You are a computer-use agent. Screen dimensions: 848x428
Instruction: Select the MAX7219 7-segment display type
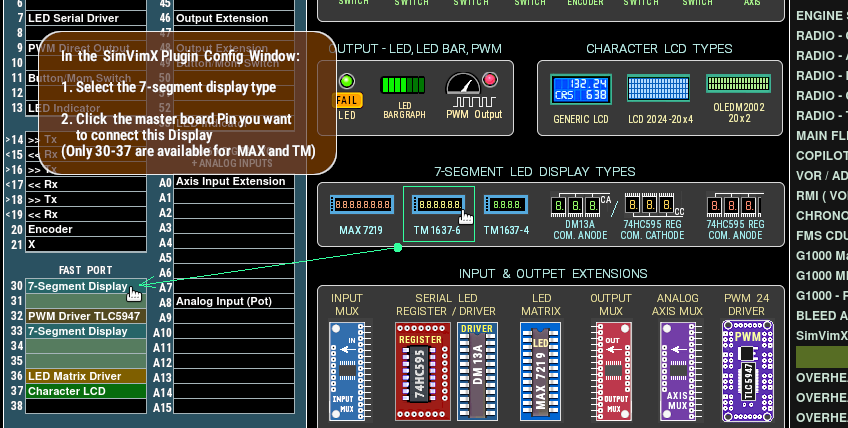tap(360, 205)
